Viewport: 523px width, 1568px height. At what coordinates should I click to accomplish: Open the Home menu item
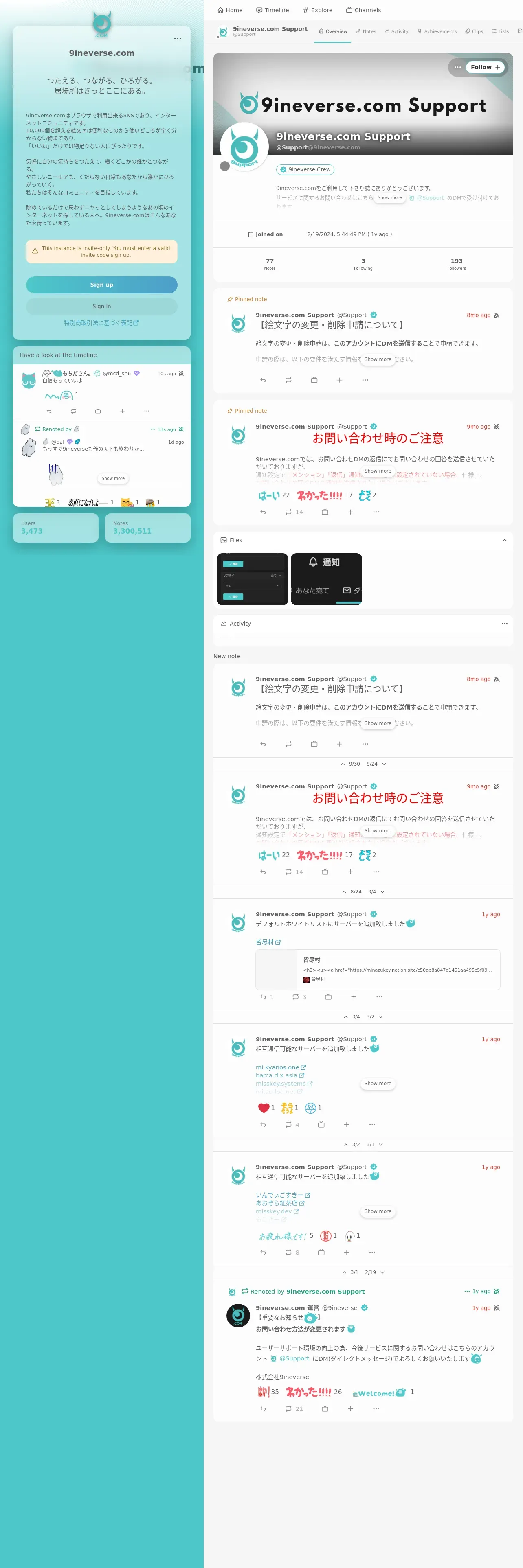[230, 10]
